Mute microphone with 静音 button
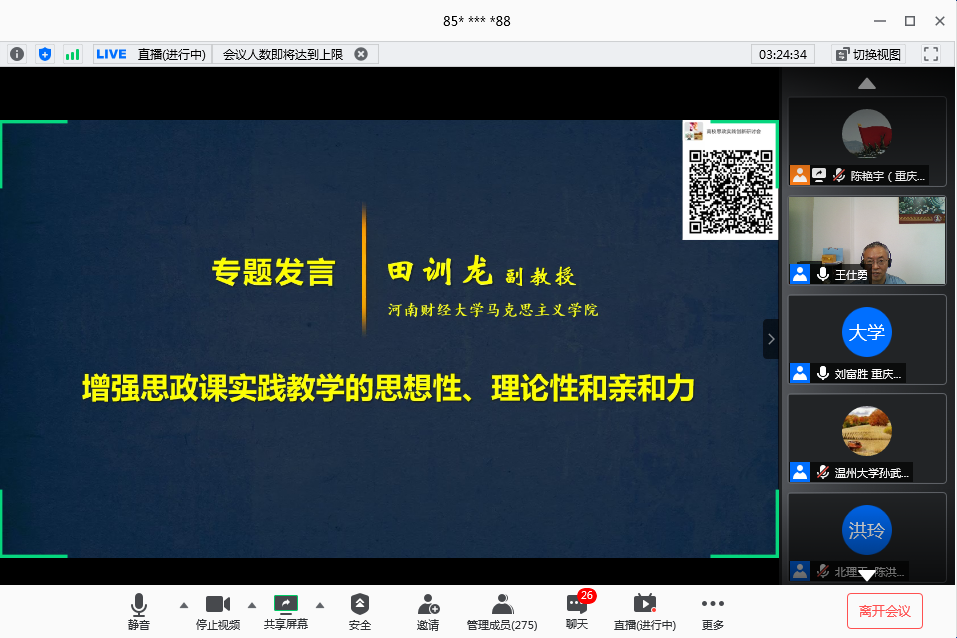The width and height of the screenshot is (957, 638). tap(138, 611)
